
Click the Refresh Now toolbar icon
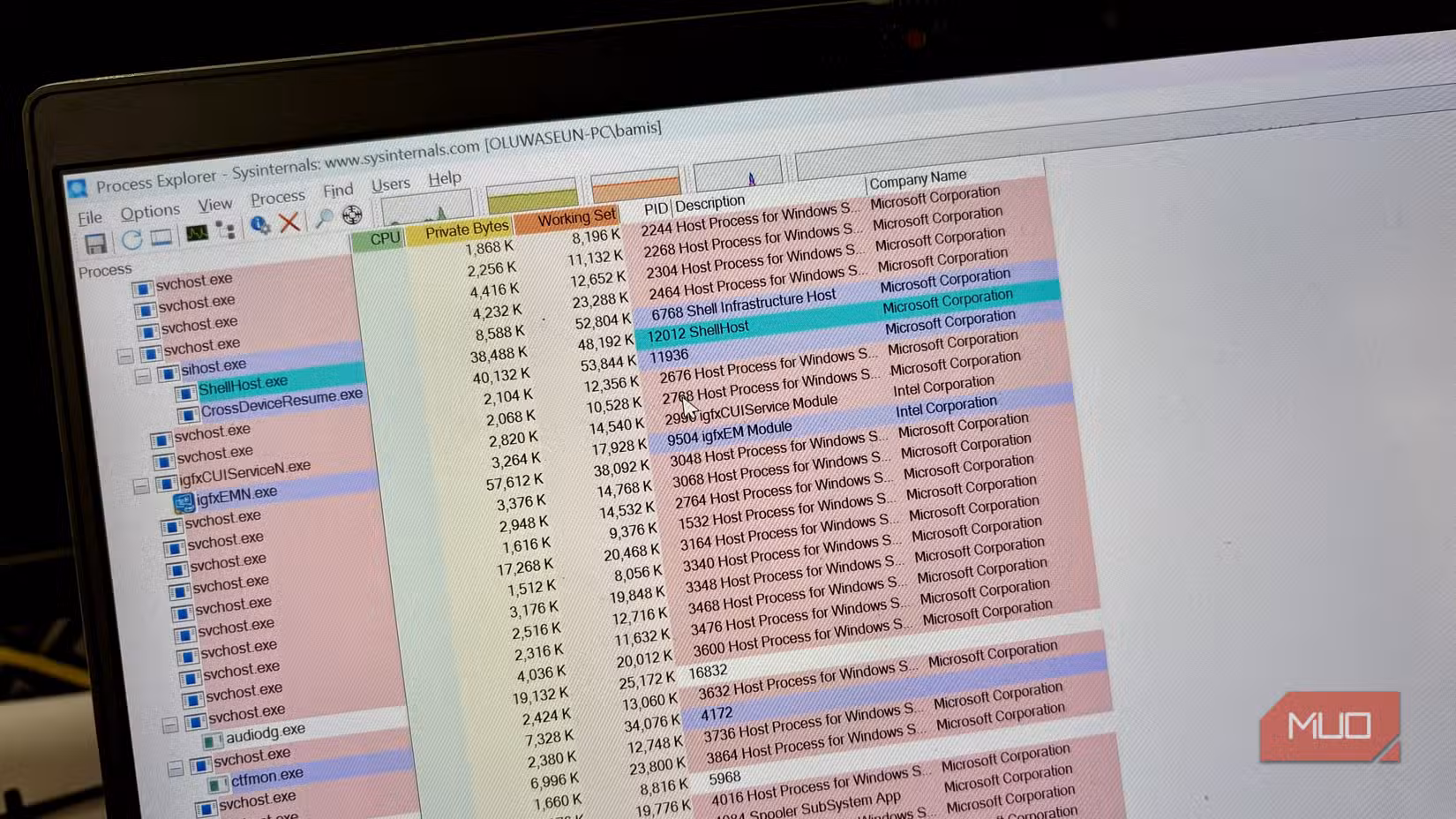(x=131, y=239)
